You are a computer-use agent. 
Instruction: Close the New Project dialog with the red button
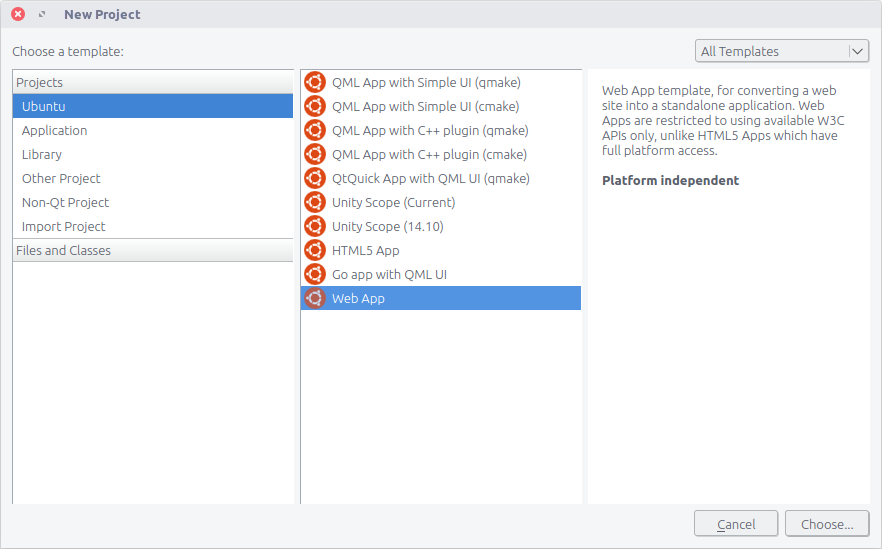click(x=18, y=14)
